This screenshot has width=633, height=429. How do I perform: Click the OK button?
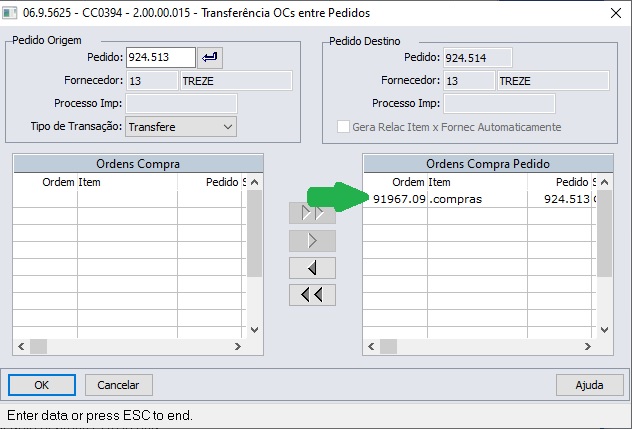pos(42,385)
